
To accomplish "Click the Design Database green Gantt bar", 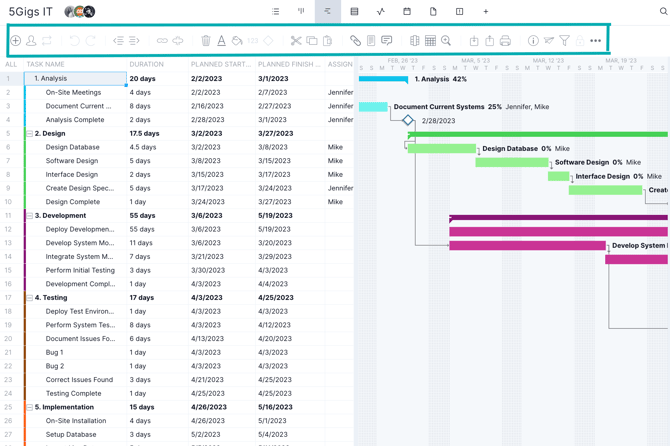I will coord(441,149).
